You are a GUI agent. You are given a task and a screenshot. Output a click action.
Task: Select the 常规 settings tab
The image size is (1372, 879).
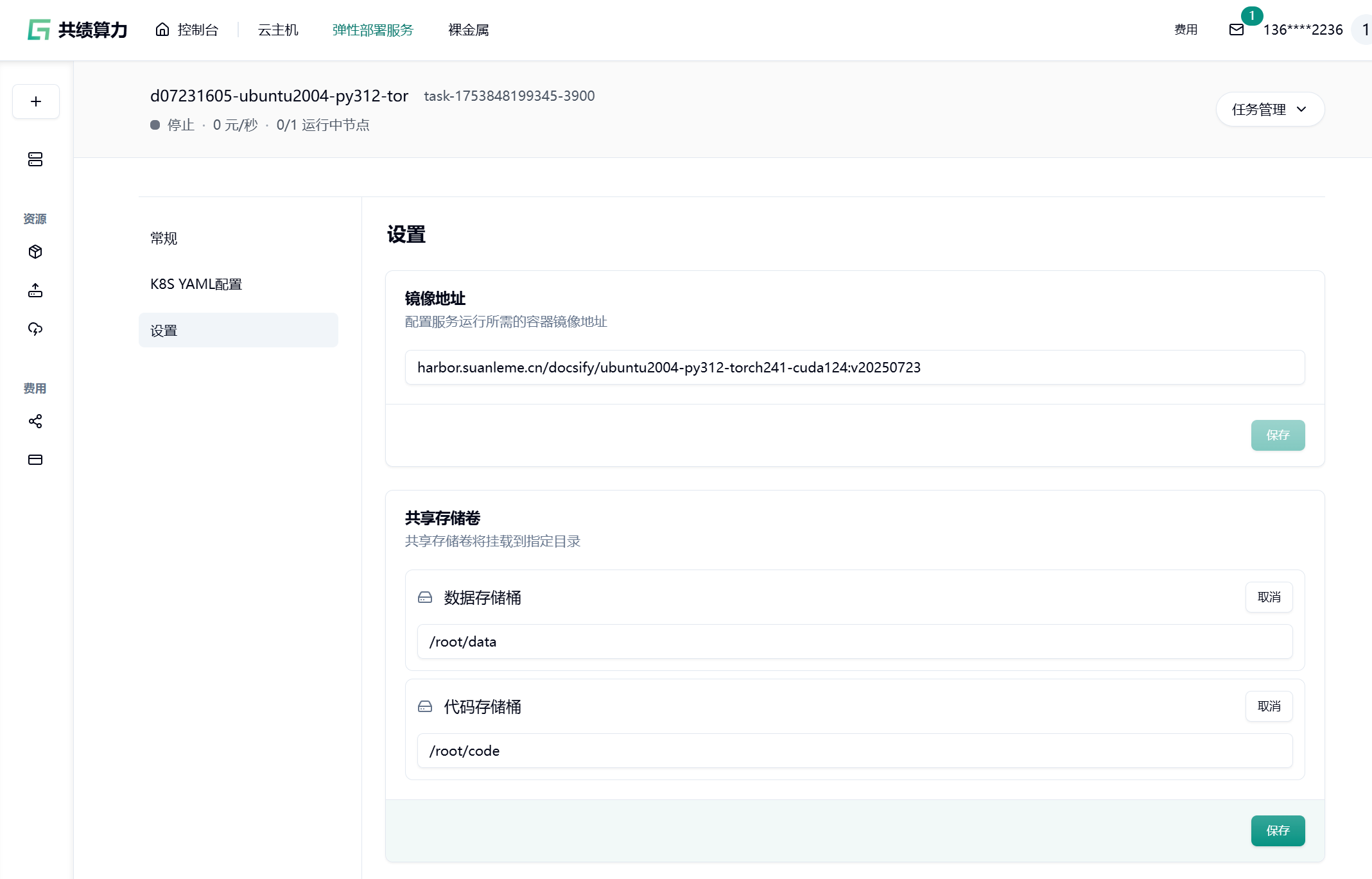(x=164, y=238)
